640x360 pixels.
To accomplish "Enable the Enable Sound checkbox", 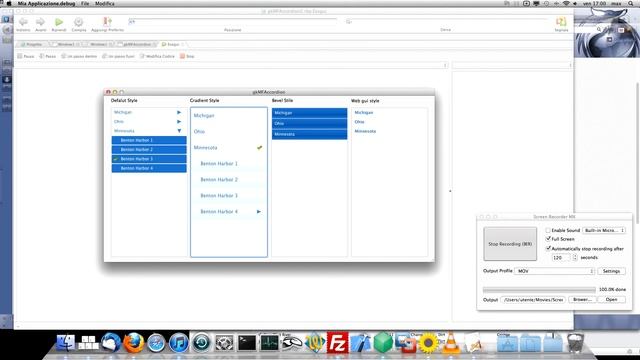I will [548, 230].
